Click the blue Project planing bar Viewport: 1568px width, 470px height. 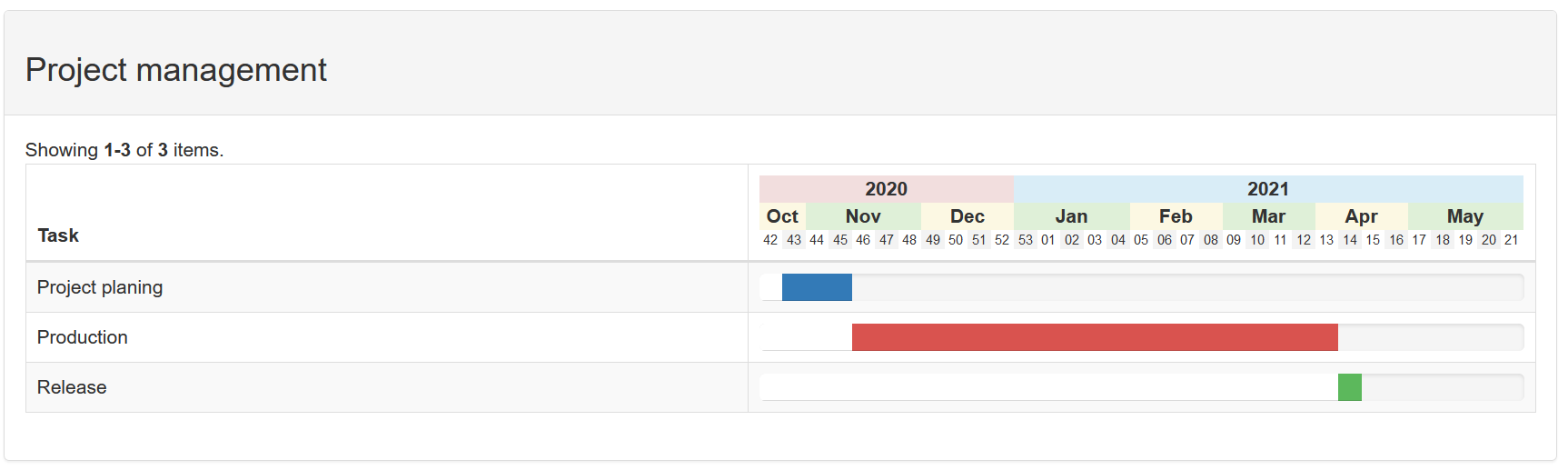pyautogui.click(x=817, y=287)
